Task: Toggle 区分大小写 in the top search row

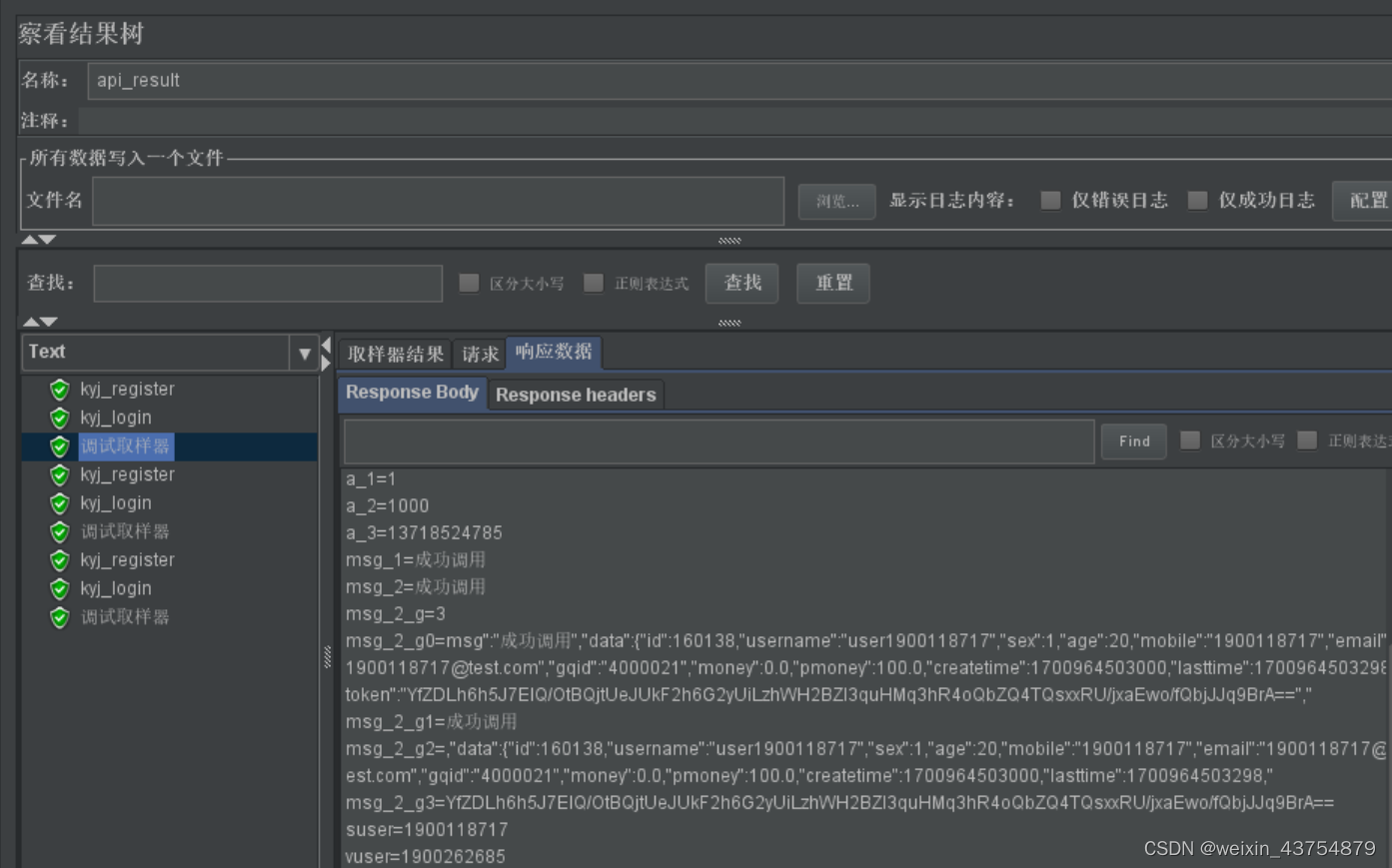Action: click(x=469, y=284)
